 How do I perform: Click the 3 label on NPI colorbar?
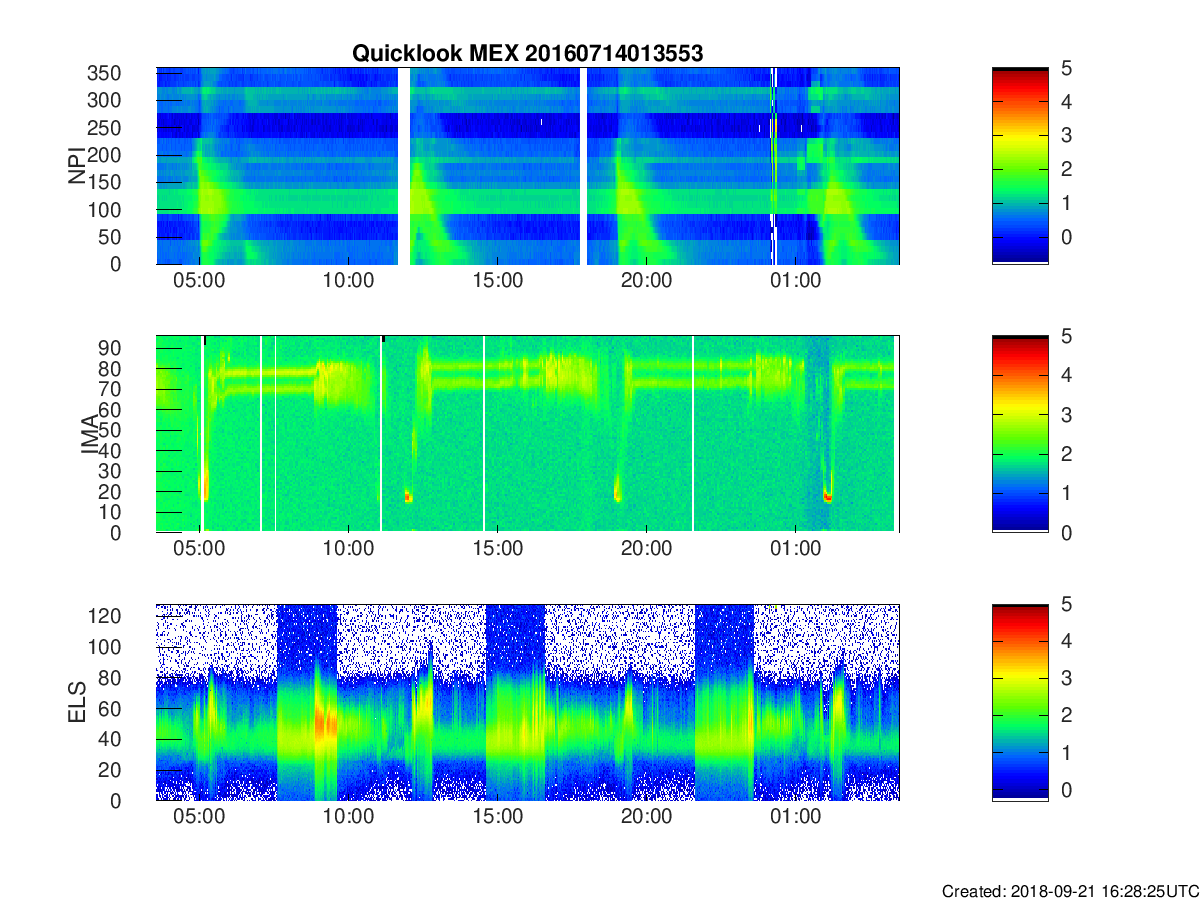pos(1066,135)
